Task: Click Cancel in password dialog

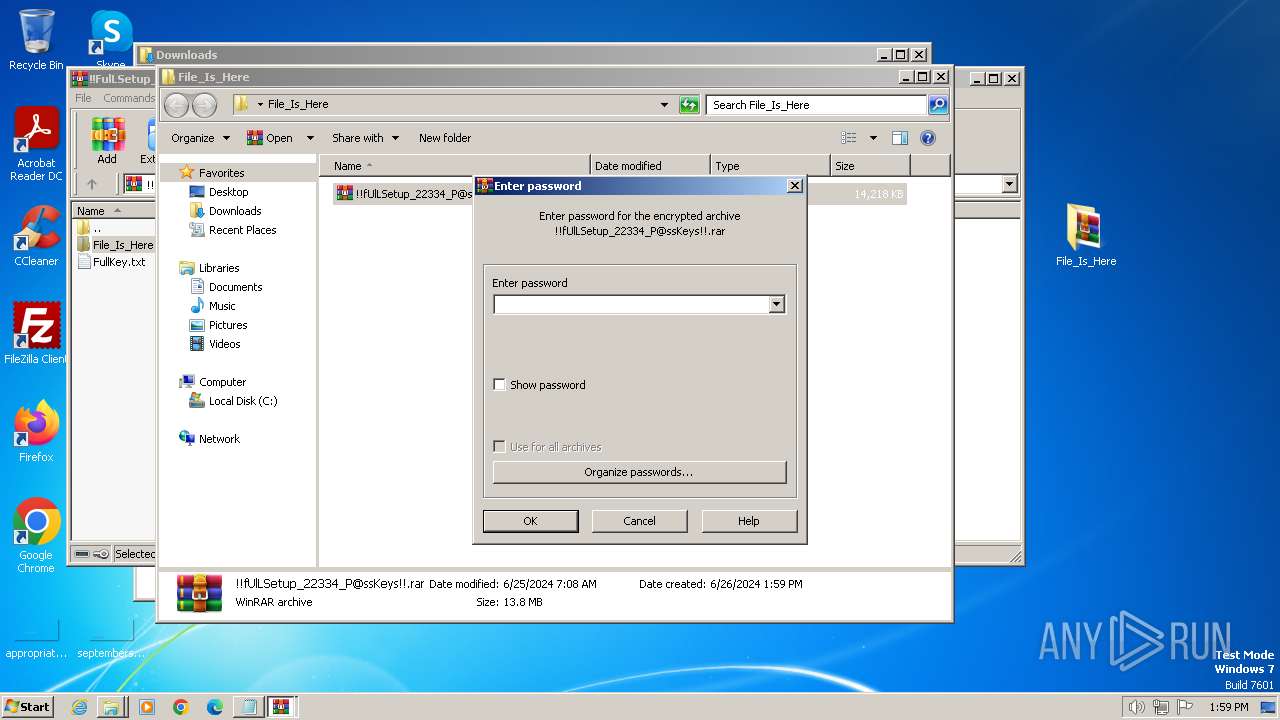Action: click(639, 521)
